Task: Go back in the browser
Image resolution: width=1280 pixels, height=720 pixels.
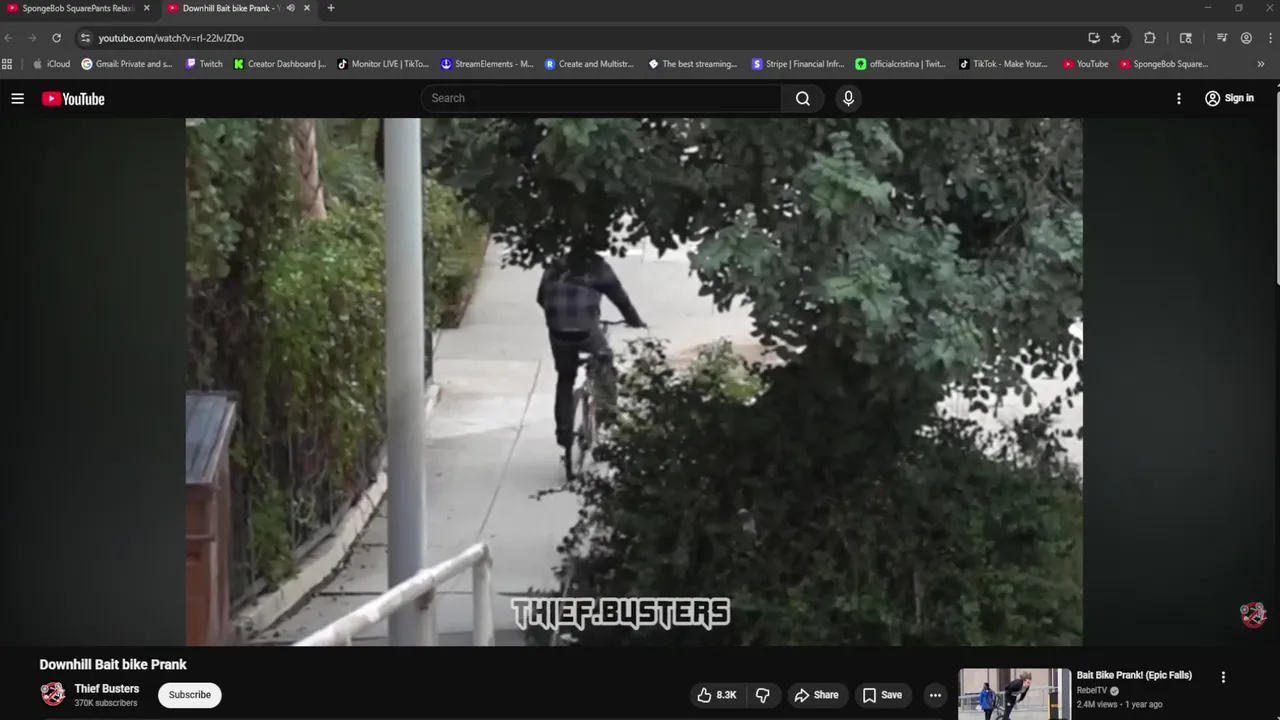Action: (x=9, y=38)
